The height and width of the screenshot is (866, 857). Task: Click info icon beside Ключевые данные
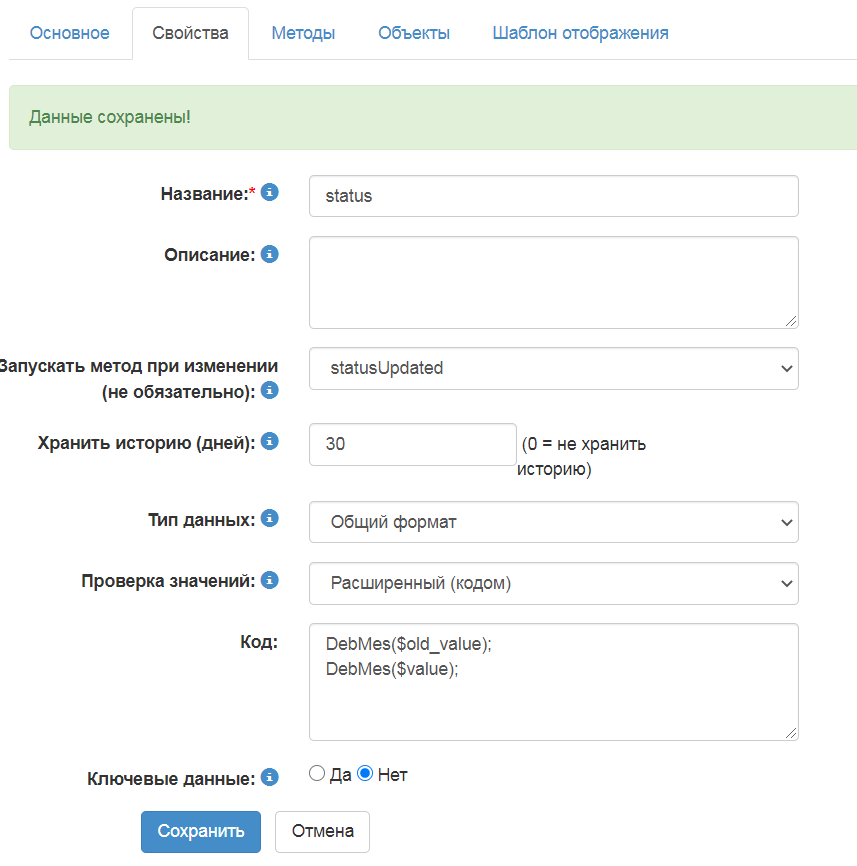(x=269, y=776)
